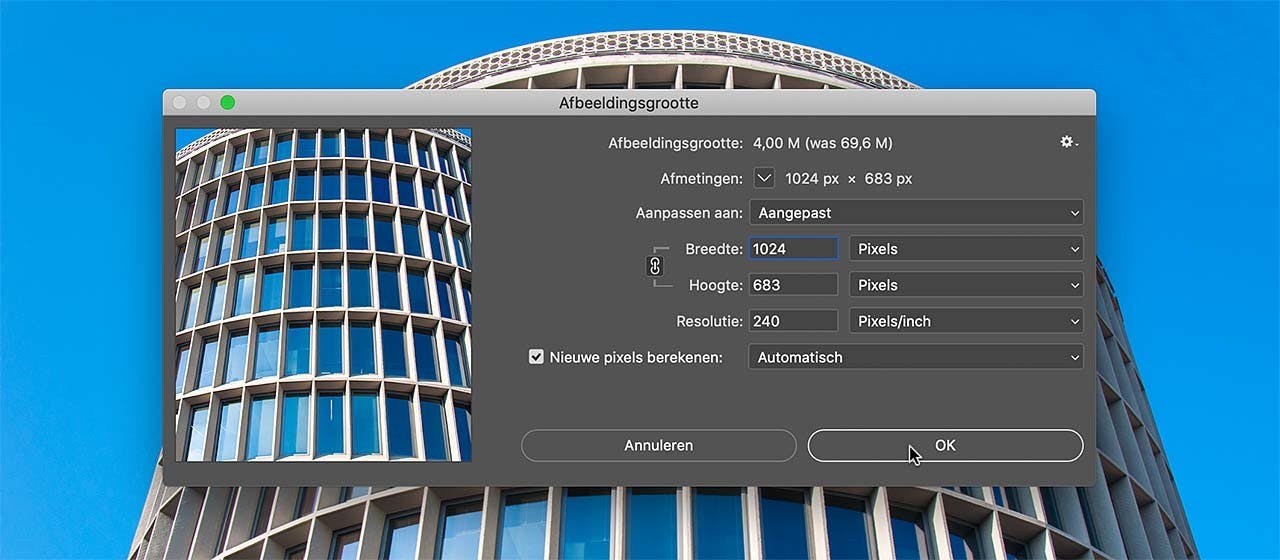The image size is (1280, 560).
Task: Open the Hoogte units dropdown
Action: pos(966,285)
